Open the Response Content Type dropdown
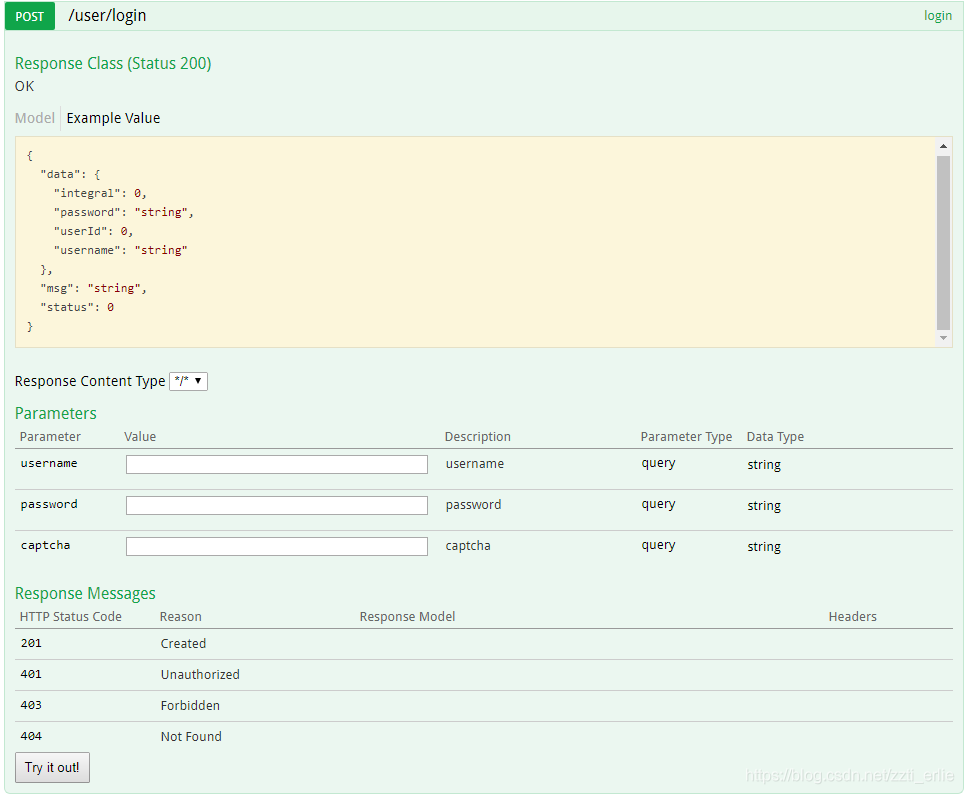The image size is (964, 794). [x=188, y=381]
